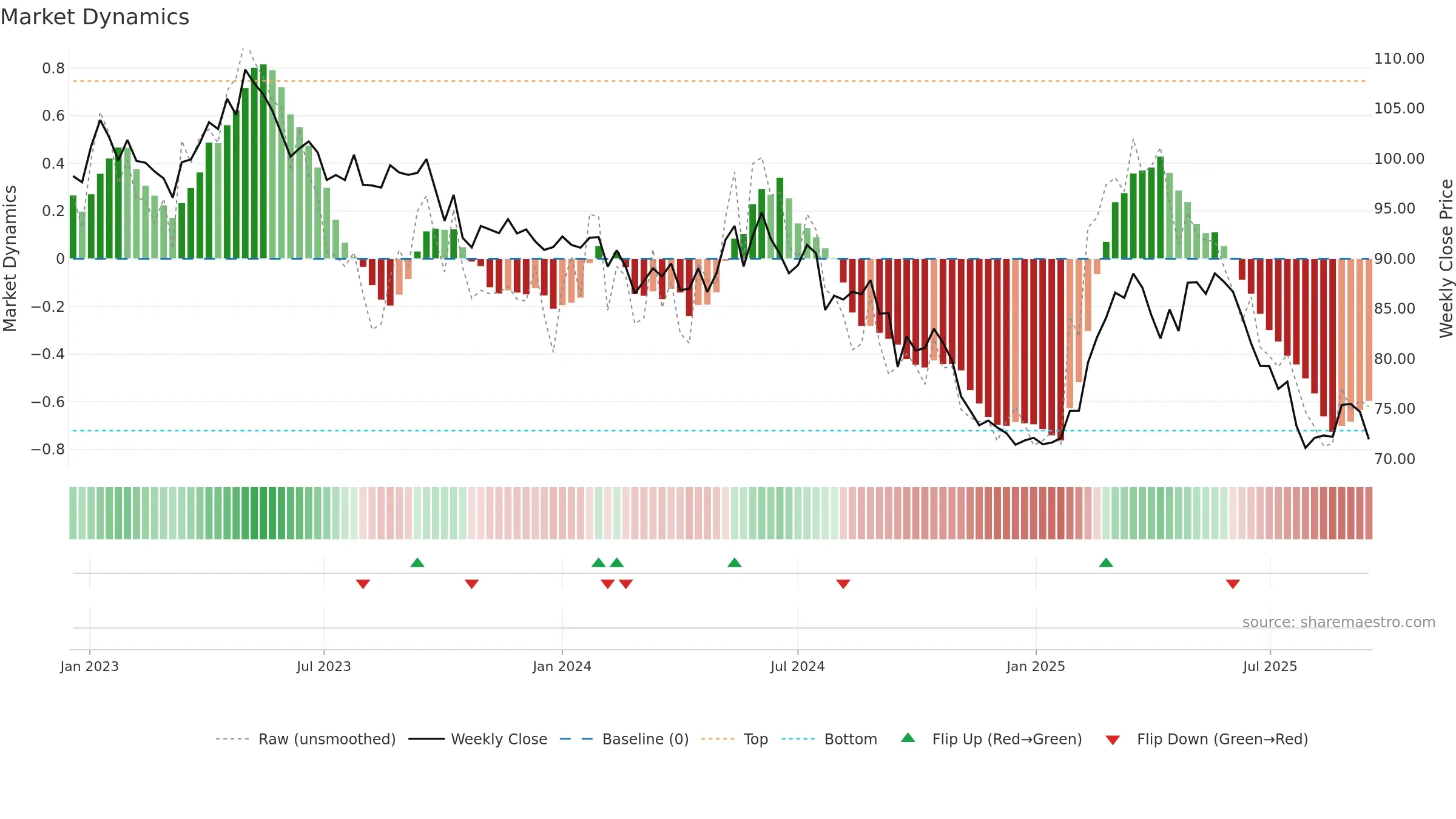Toggle the Baseline (0) legend entry

(x=624, y=739)
